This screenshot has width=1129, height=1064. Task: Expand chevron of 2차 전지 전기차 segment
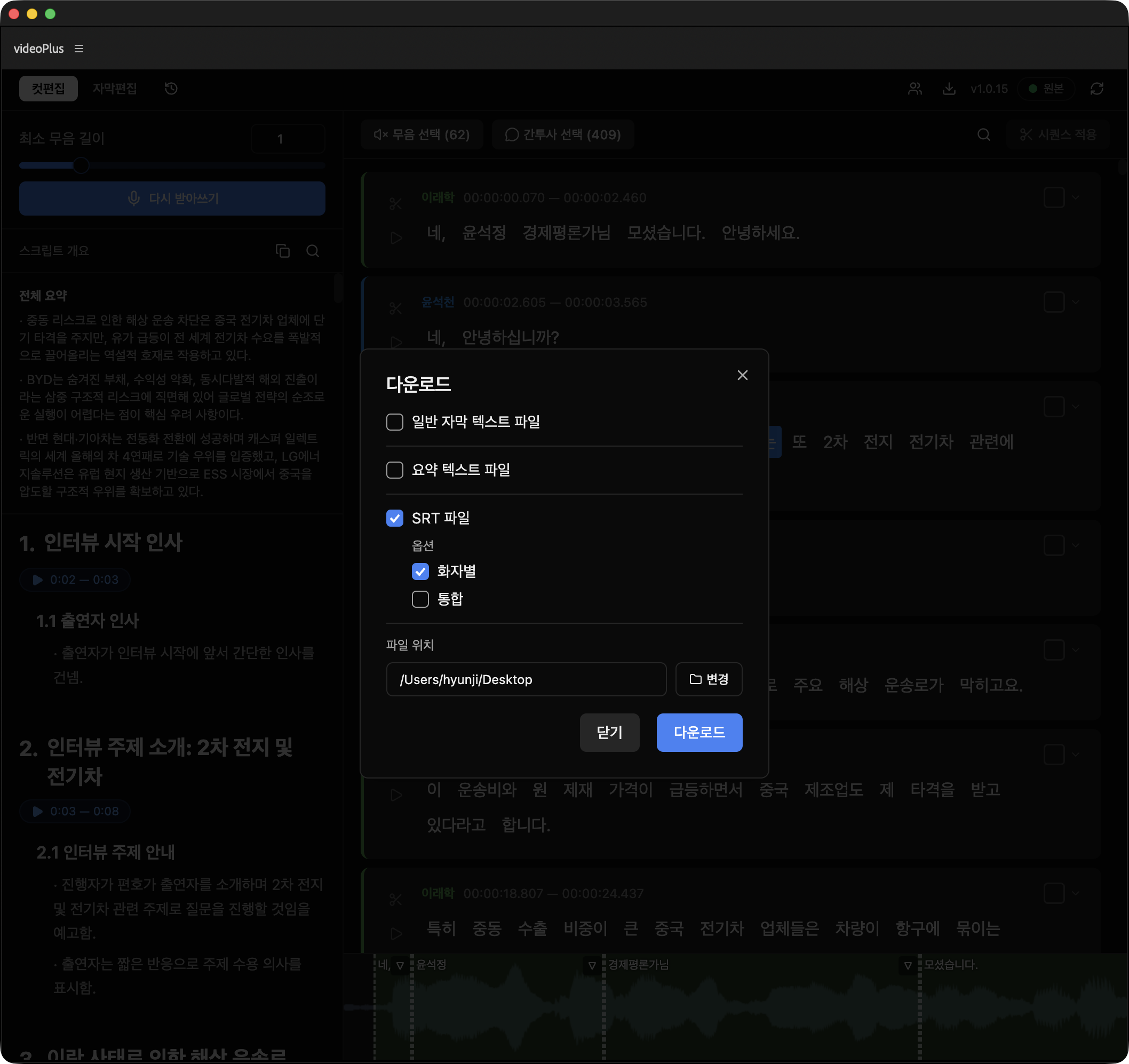coord(1076,407)
